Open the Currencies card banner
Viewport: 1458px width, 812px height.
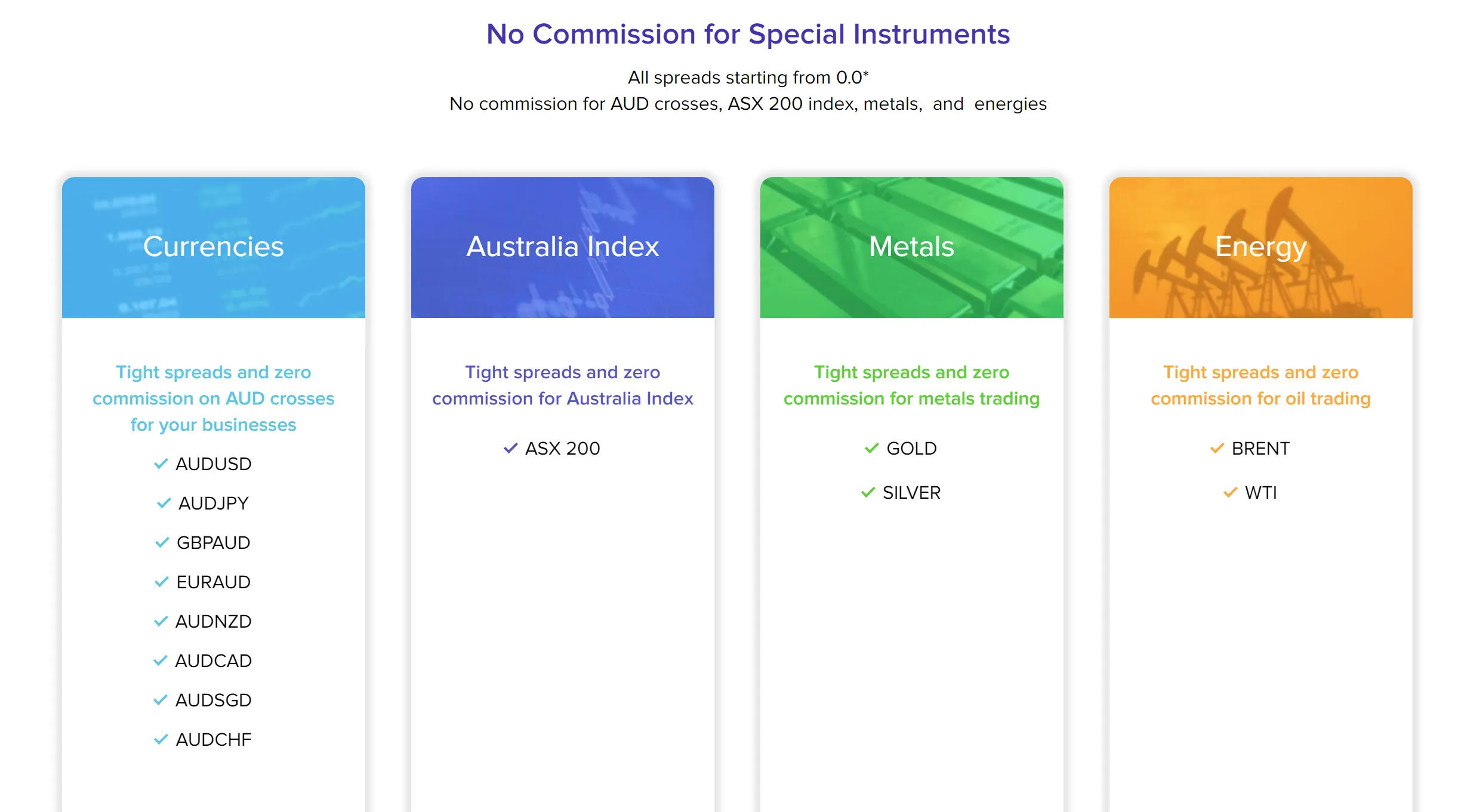(214, 248)
